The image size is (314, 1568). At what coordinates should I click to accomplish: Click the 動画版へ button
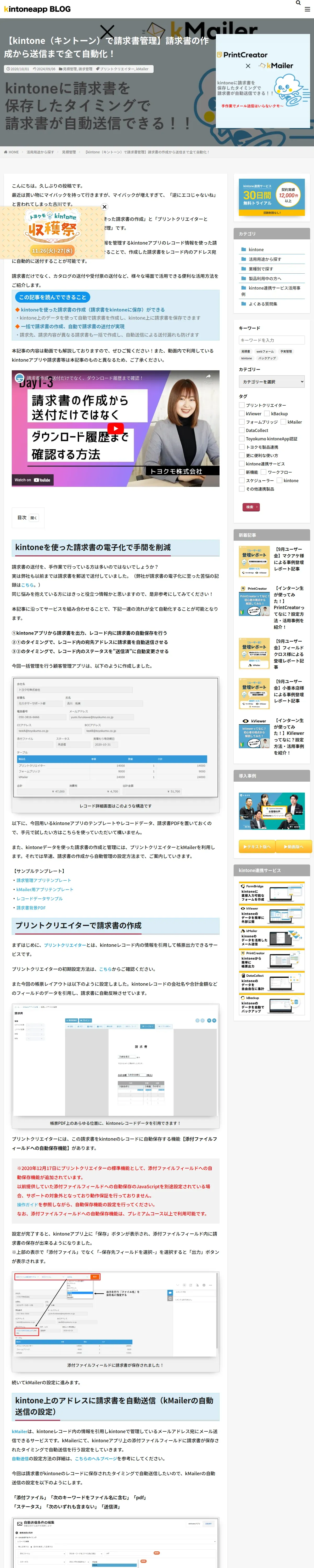tap(294, 846)
